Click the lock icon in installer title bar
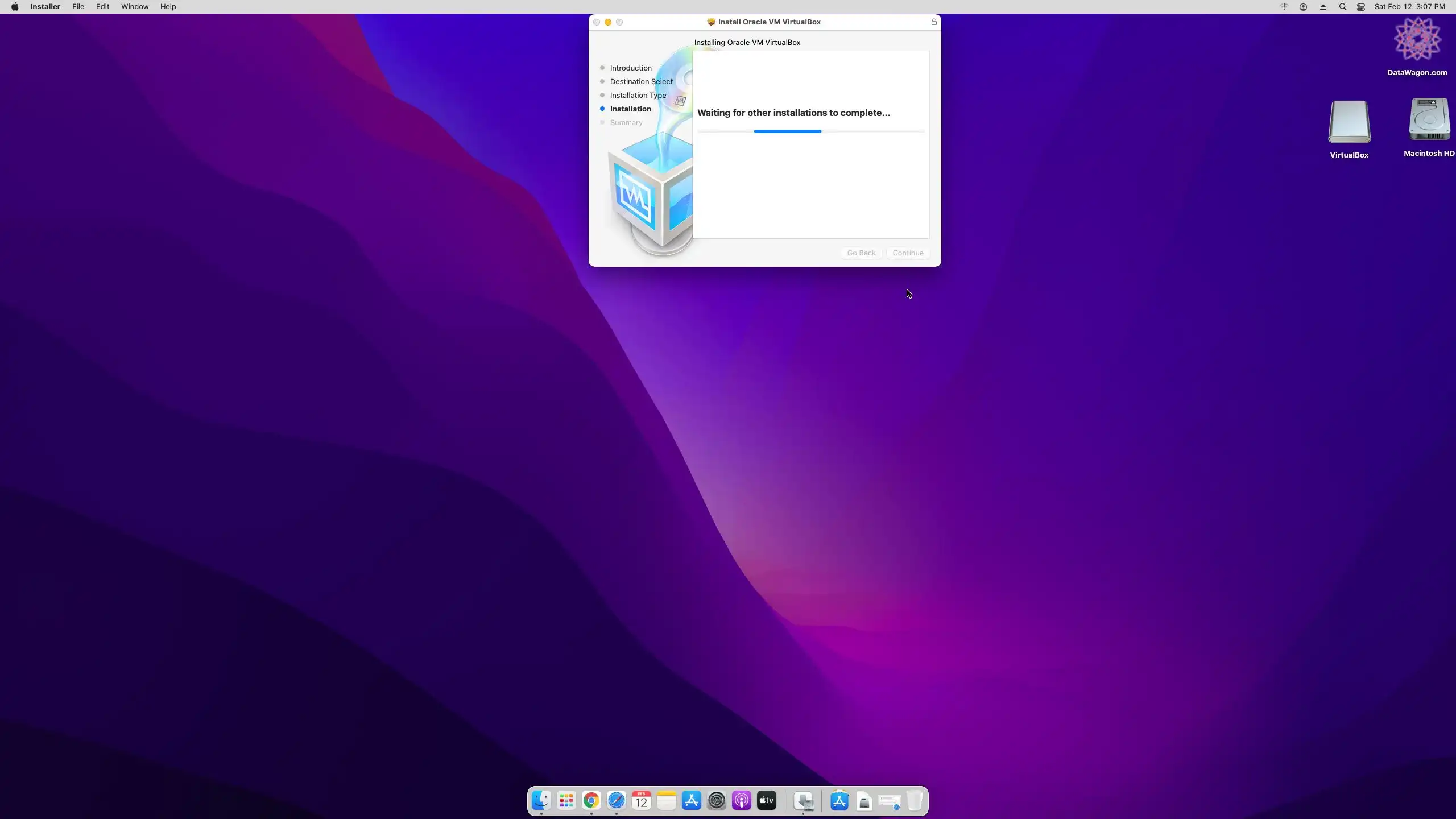Screen dimensions: 1456x819 click(933, 22)
